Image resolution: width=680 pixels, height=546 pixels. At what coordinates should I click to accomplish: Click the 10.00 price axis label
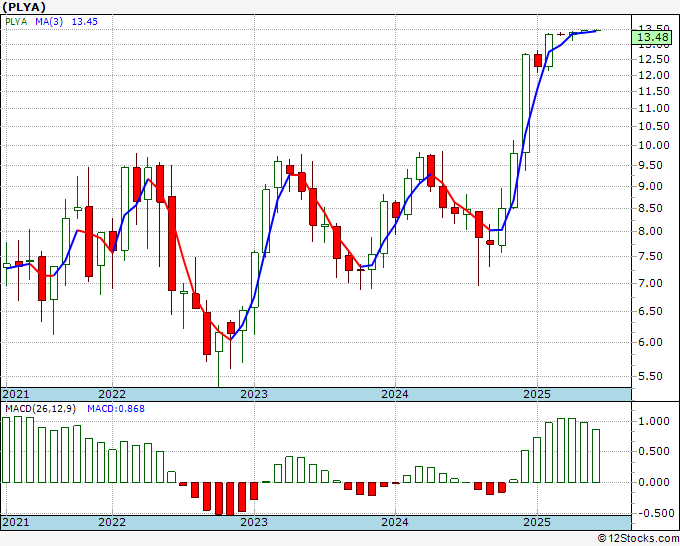coord(654,145)
